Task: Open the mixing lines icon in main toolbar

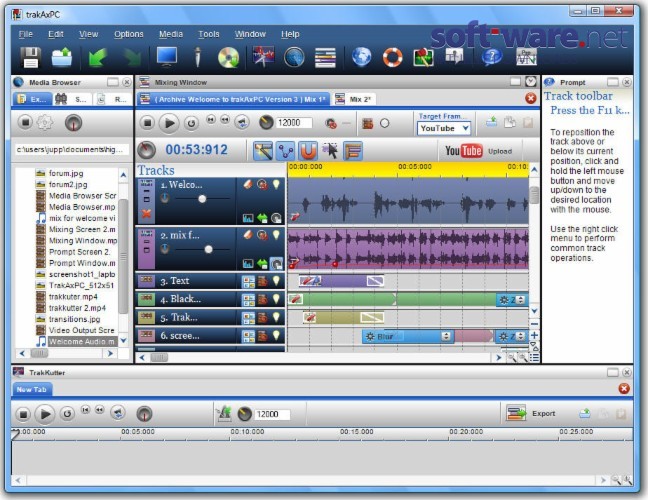Action: (x=325, y=57)
